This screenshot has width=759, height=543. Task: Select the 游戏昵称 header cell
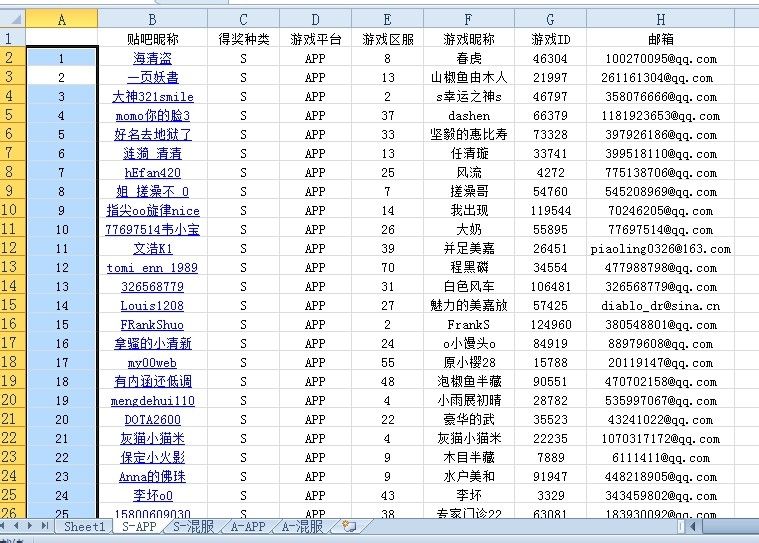(x=469, y=39)
